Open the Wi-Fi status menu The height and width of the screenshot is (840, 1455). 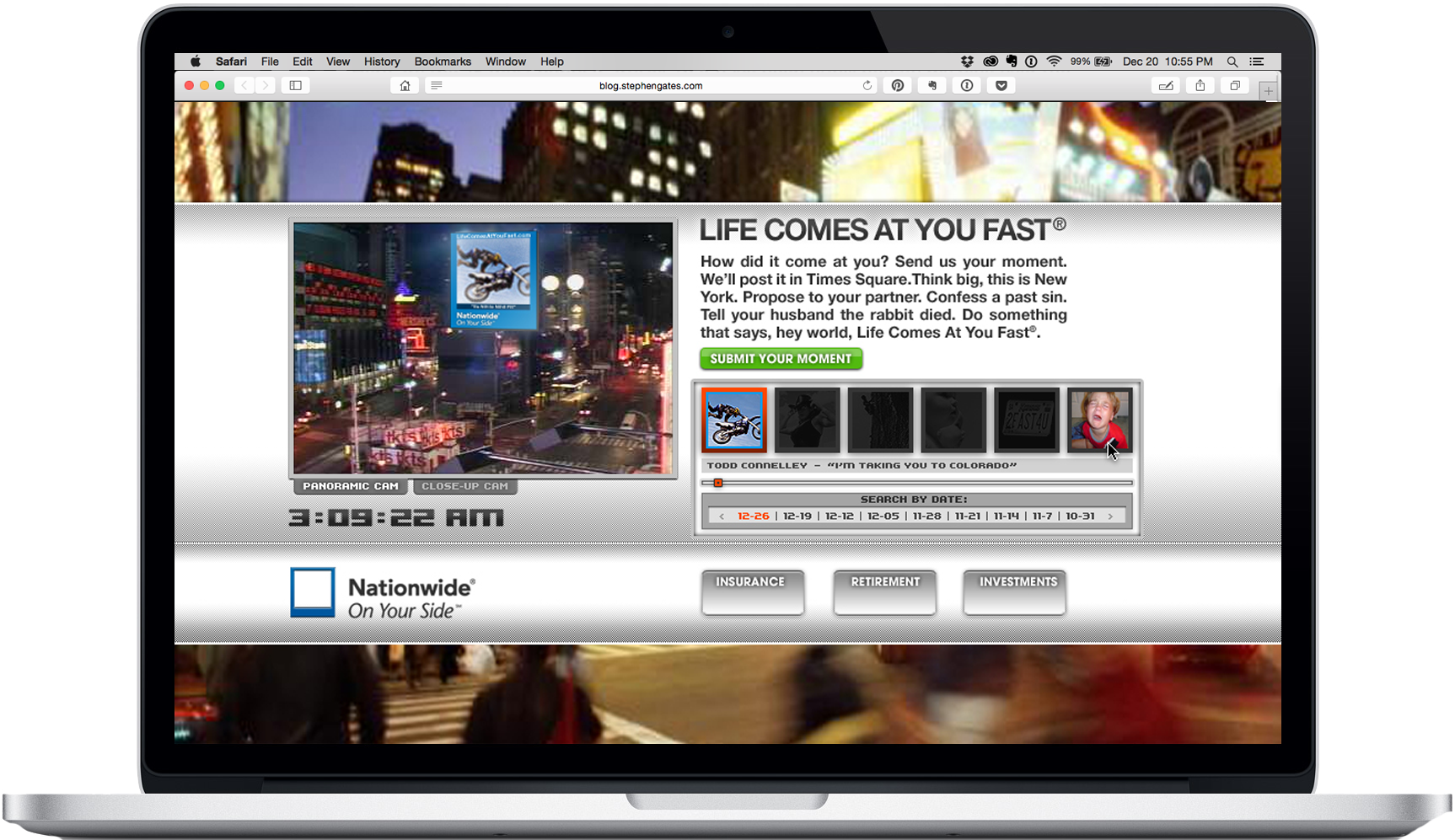pos(1054,62)
